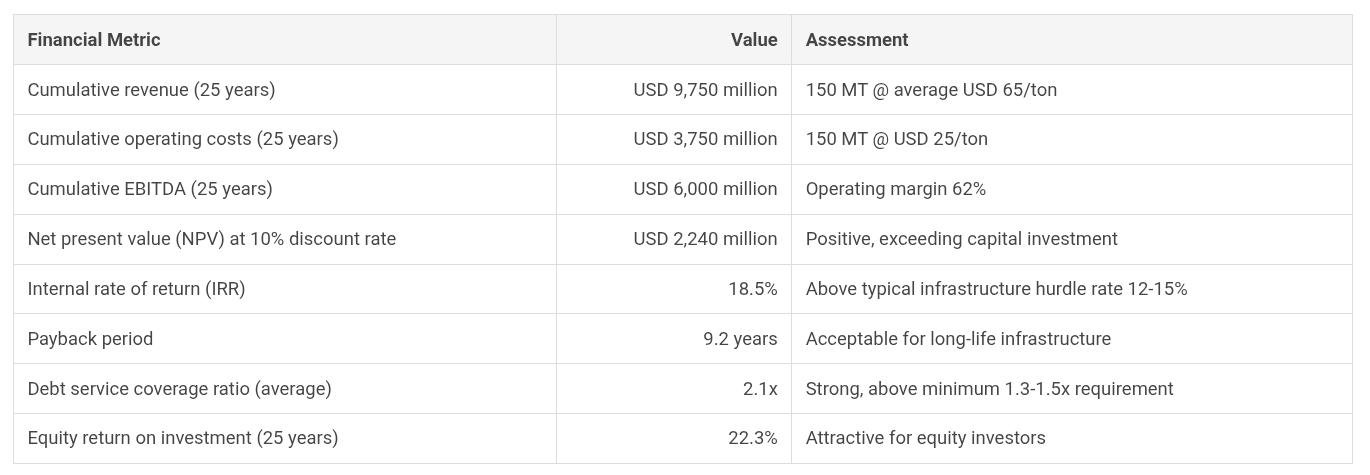Screen dimensions: 1370x475
Task: Click the 18.5% IRR value
Action: point(752,289)
